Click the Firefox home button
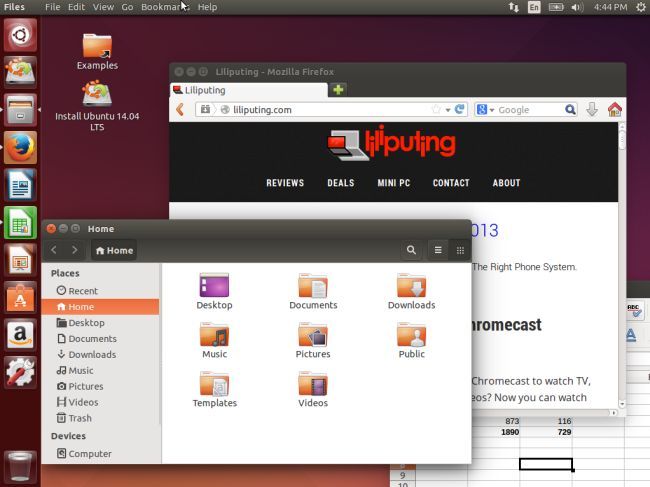This screenshot has height=487, width=650. (x=614, y=110)
